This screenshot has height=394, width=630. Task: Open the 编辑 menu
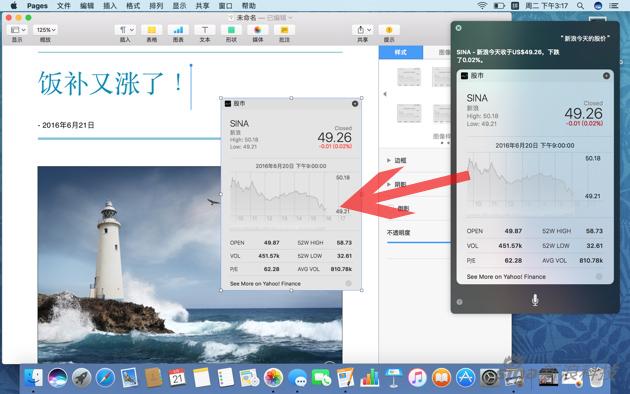[x=87, y=6]
